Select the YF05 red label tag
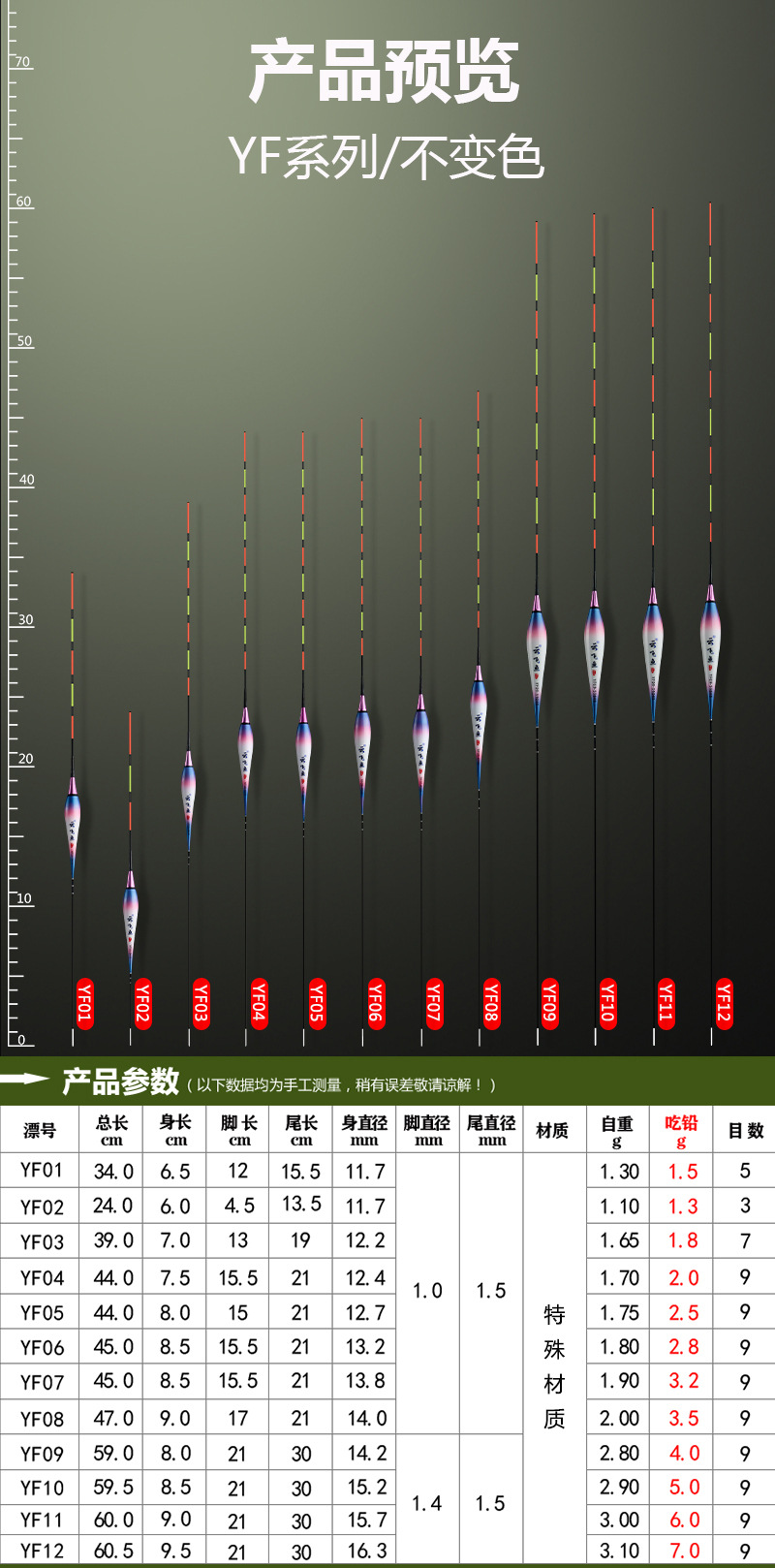The image size is (775, 1568). [317, 1004]
